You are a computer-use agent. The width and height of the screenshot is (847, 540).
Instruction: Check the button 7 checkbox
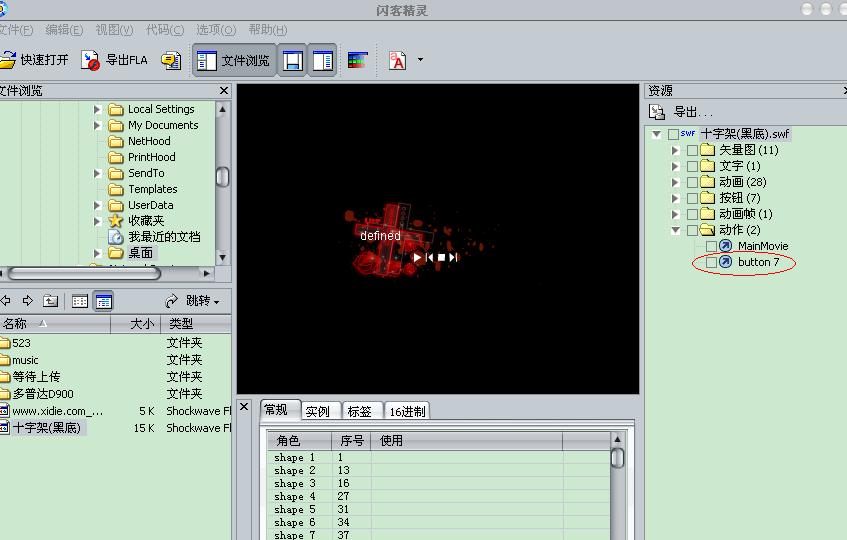(711, 262)
